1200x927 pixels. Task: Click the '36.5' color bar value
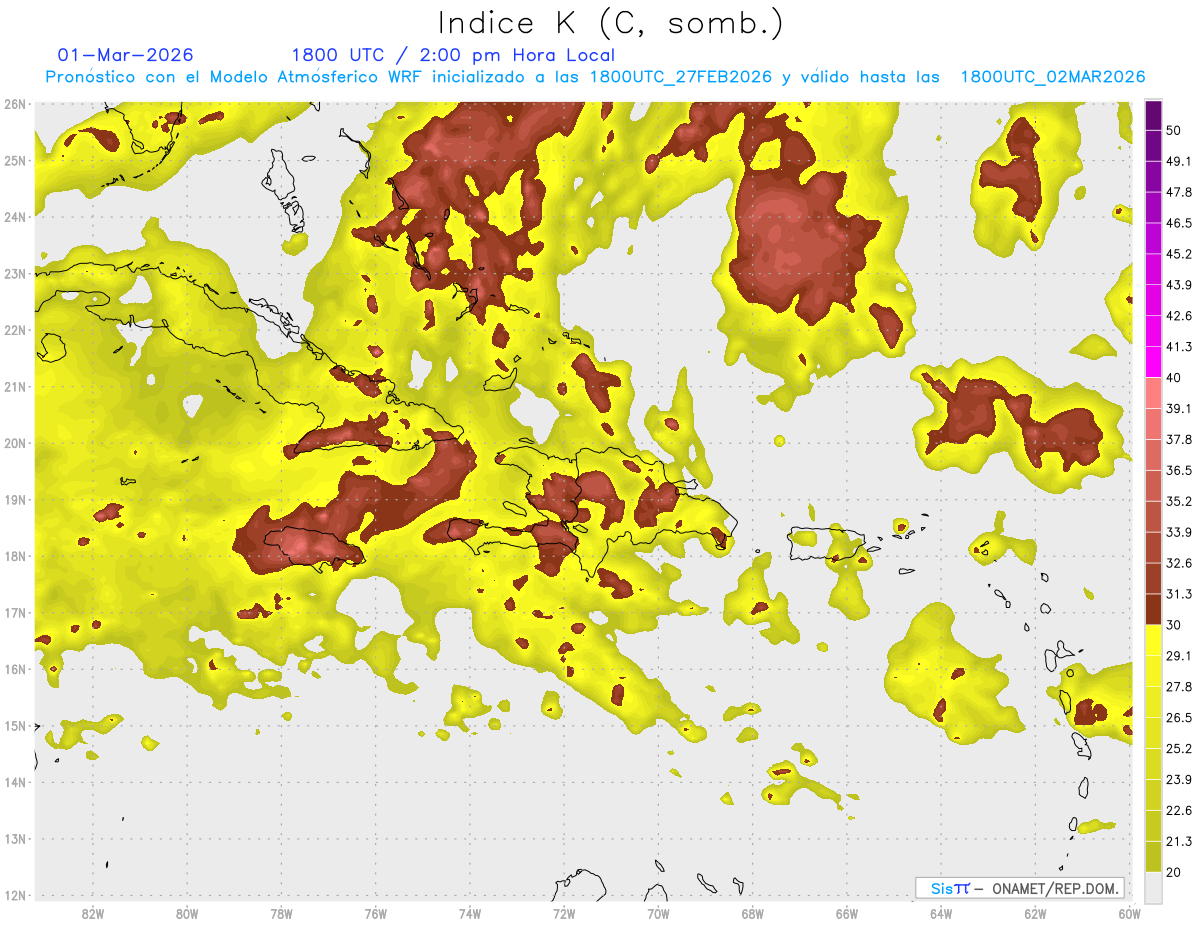[x=1179, y=471]
